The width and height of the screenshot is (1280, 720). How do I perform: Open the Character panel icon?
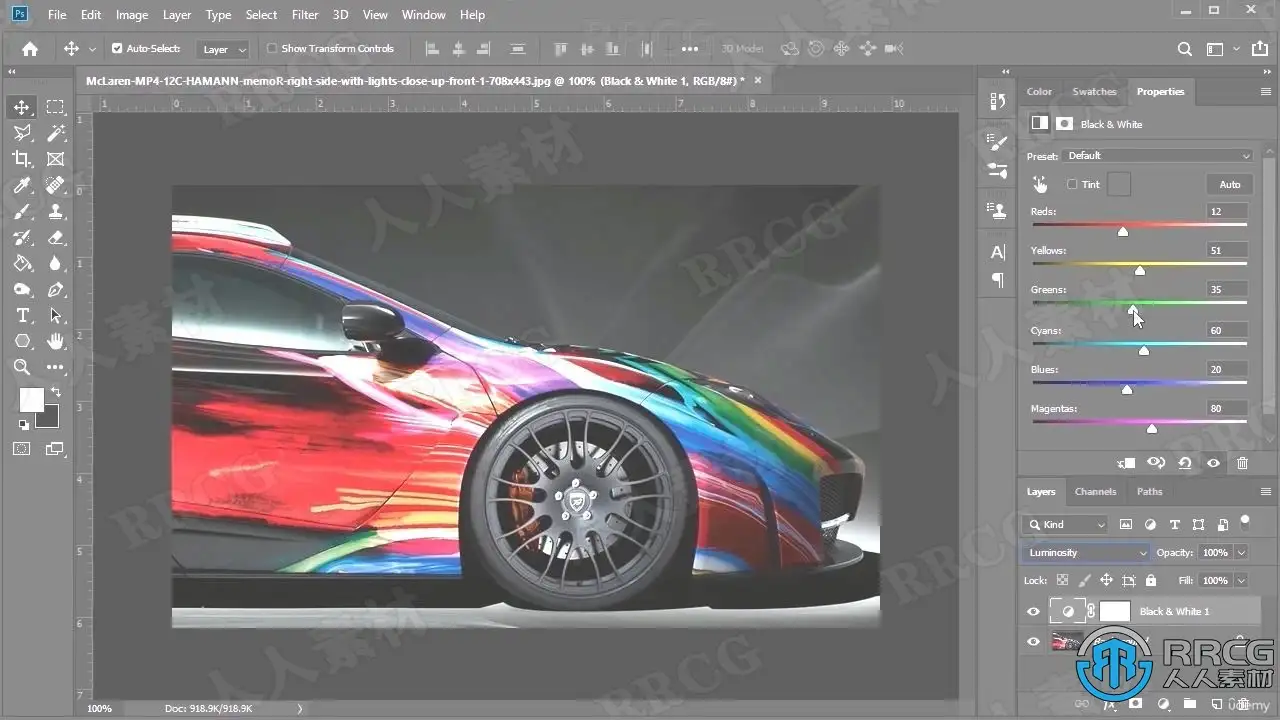click(997, 252)
